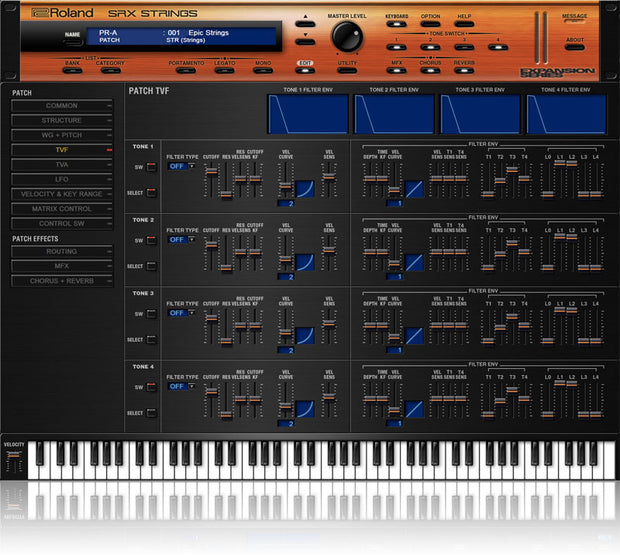This screenshot has width=620, height=558.
Task: Toggle the MFX effect button
Action: point(397,71)
